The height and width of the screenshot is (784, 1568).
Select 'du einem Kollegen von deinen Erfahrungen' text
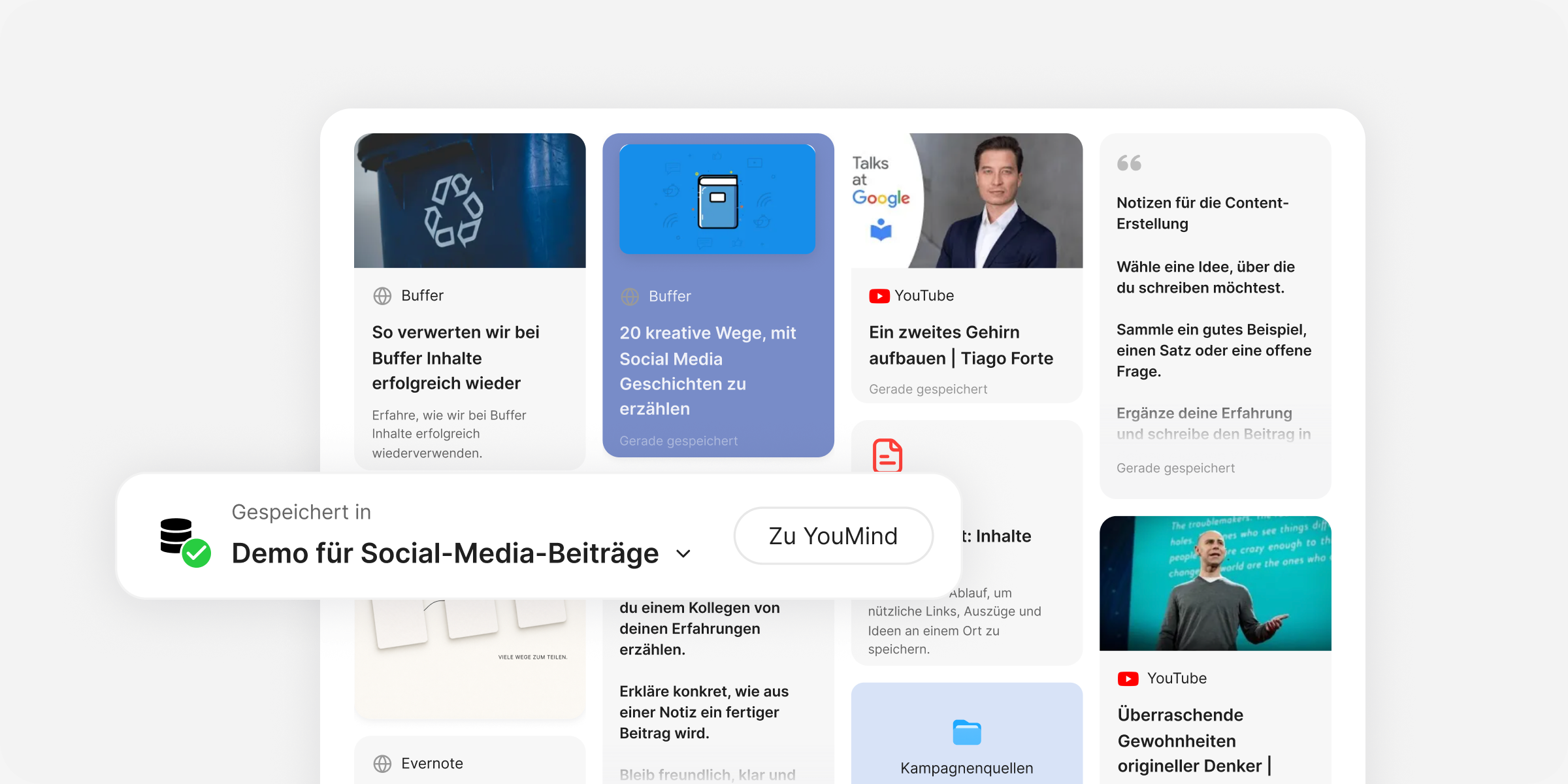(x=700, y=629)
